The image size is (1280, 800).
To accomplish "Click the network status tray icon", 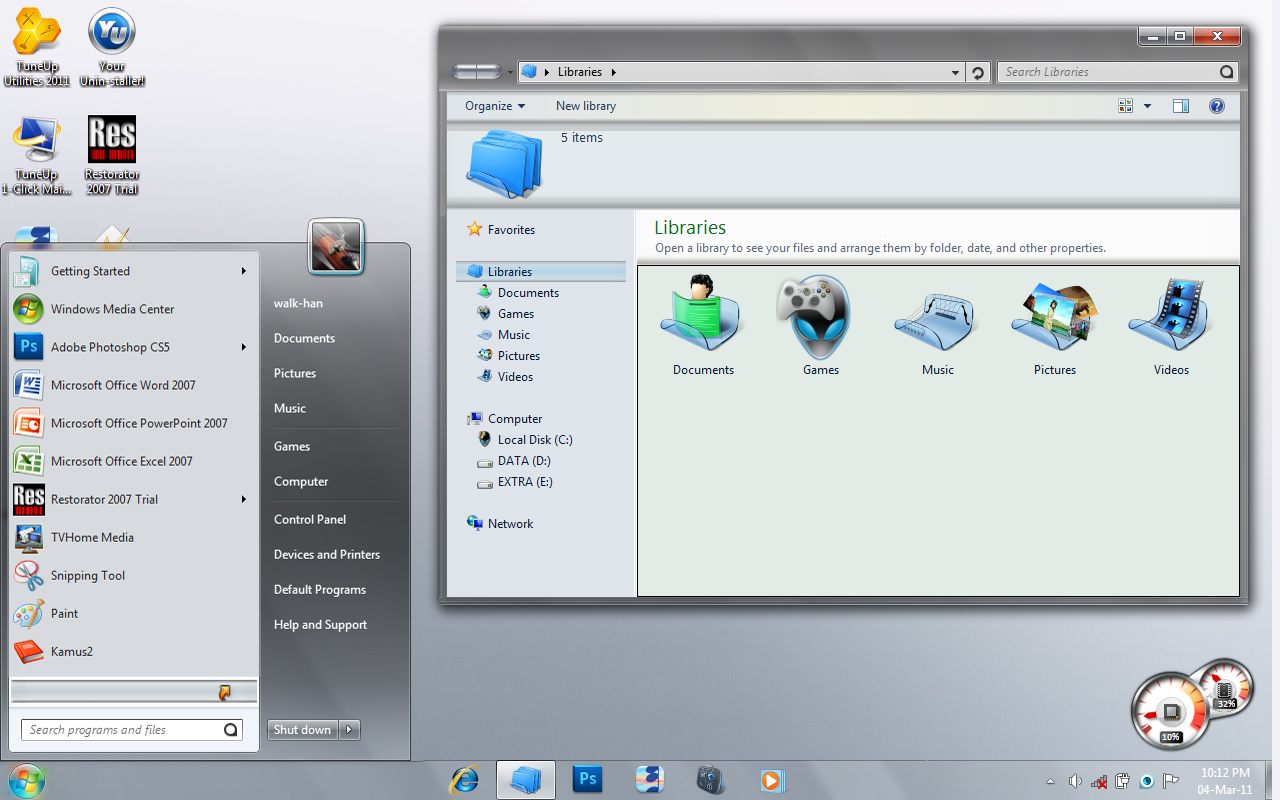I will click(x=1099, y=781).
